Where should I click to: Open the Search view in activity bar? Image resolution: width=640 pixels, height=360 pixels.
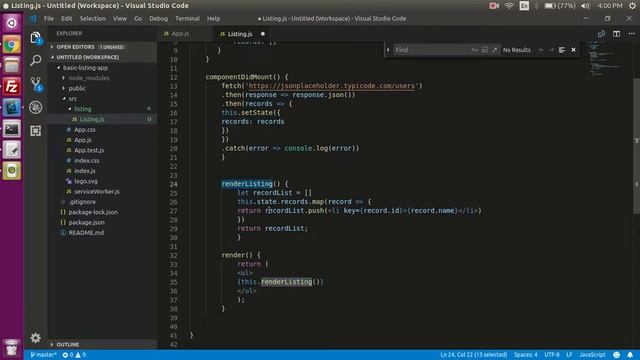click(36, 61)
